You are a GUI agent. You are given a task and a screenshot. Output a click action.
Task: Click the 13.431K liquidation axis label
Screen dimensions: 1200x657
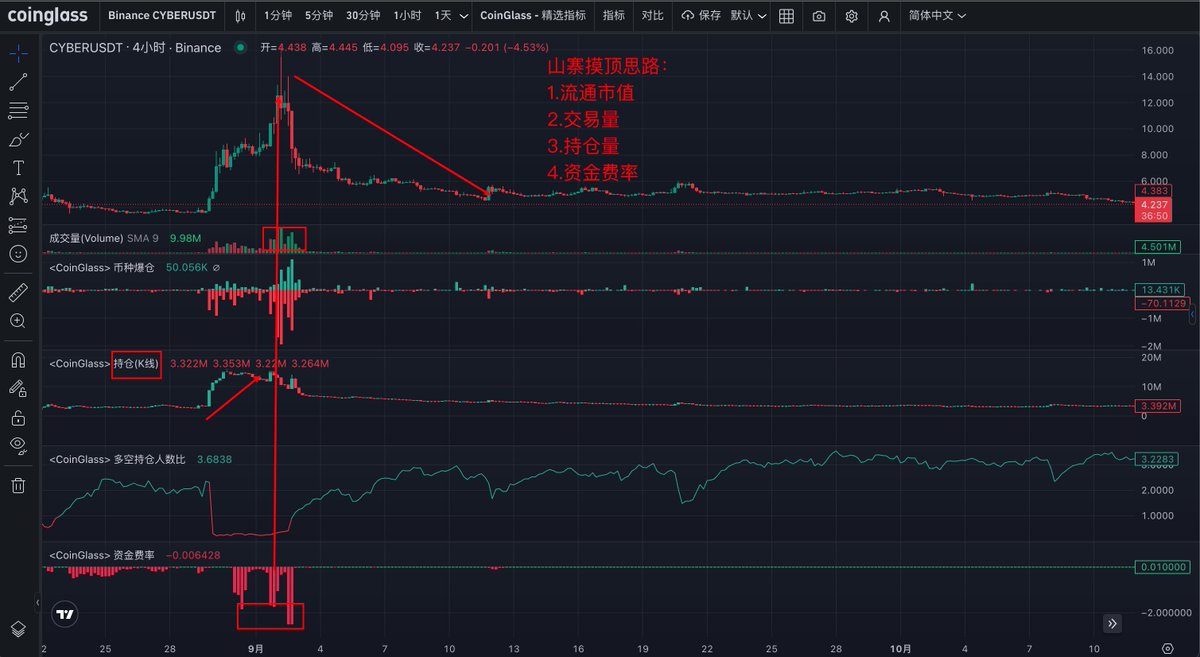pyautogui.click(x=1160, y=290)
